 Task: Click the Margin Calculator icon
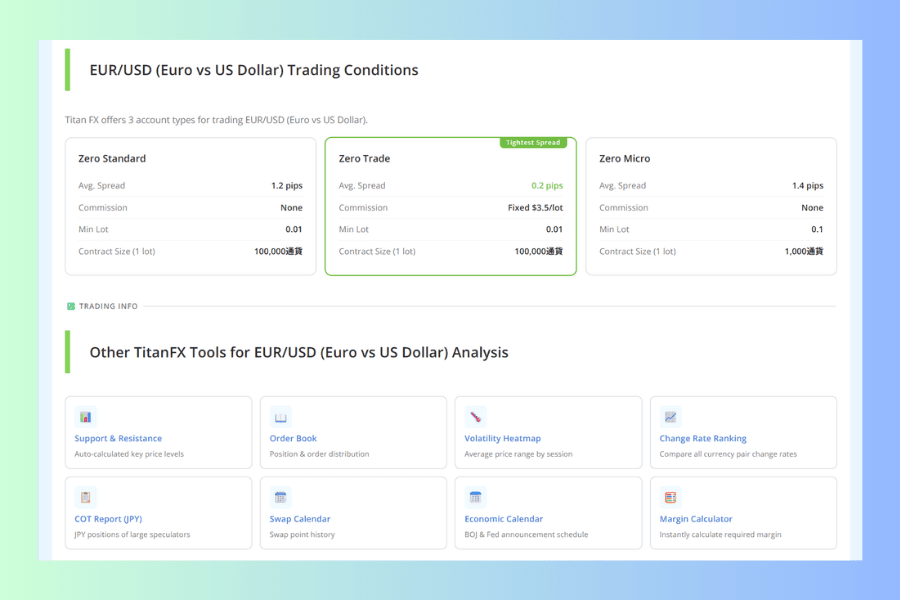[x=670, y=497]
